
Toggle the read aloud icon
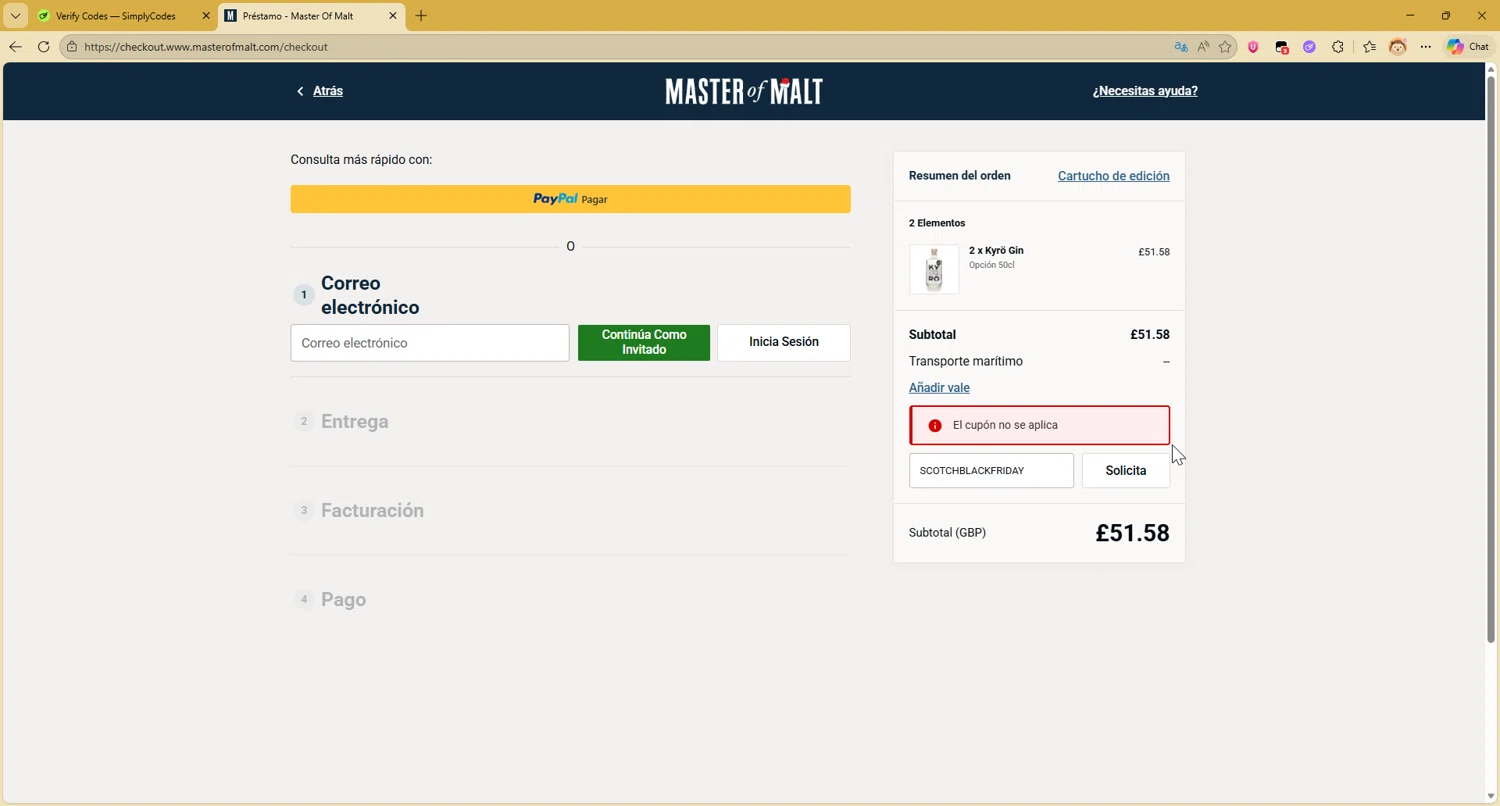coord(1203,47)
